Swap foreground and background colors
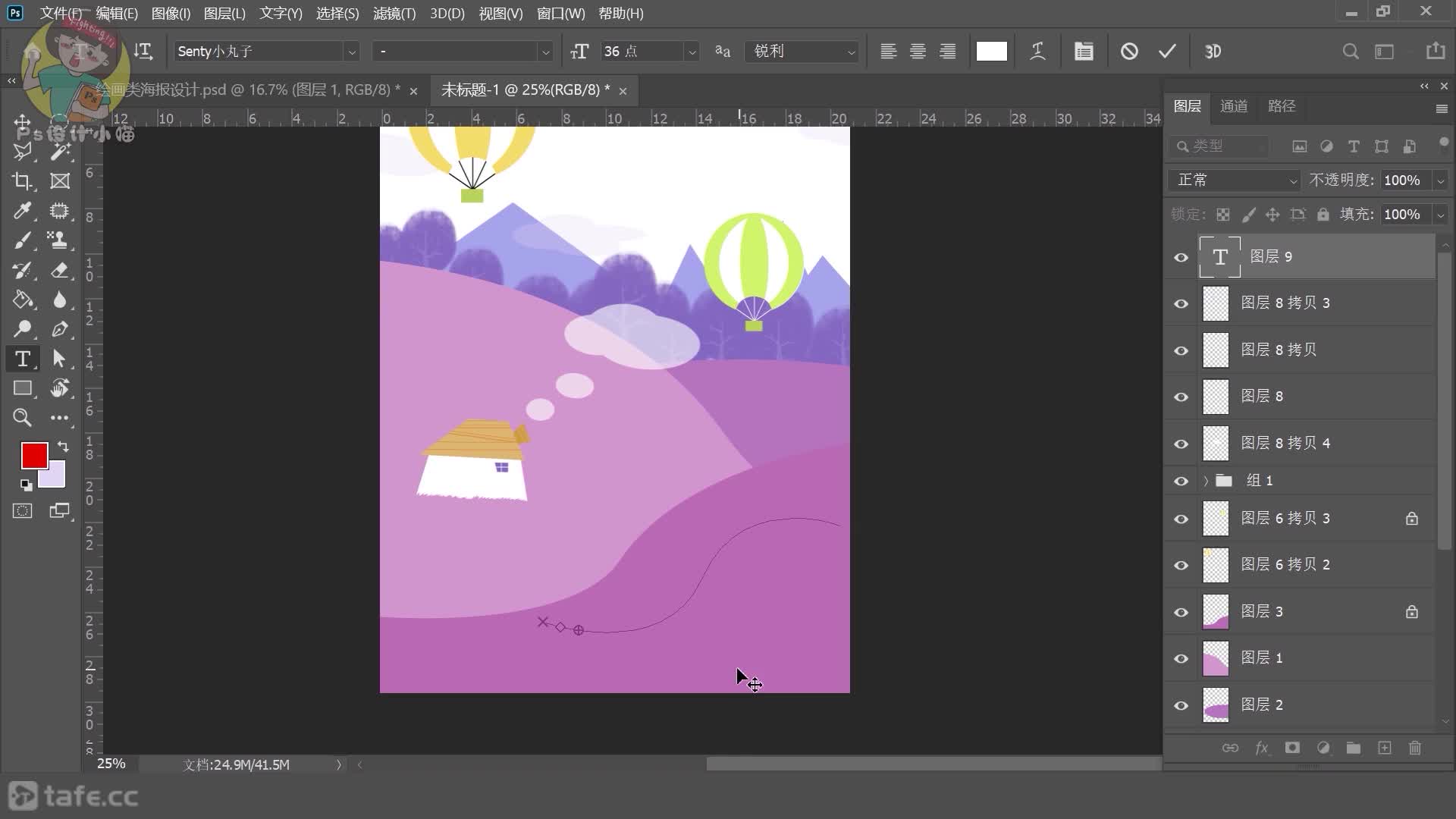Viewport: 1456px width, 819px height. click(63, 447)
